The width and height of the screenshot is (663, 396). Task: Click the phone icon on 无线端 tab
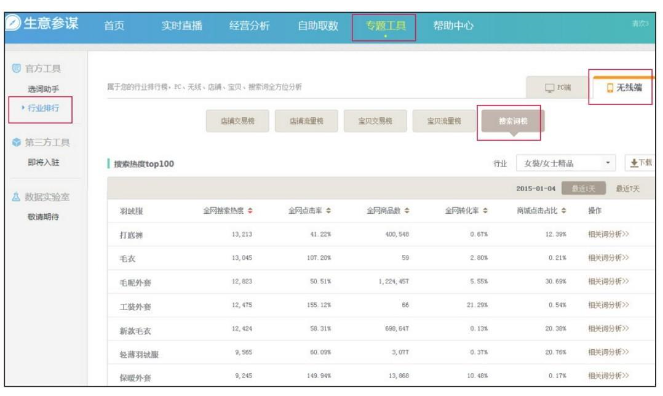click(x=610, y=88)
